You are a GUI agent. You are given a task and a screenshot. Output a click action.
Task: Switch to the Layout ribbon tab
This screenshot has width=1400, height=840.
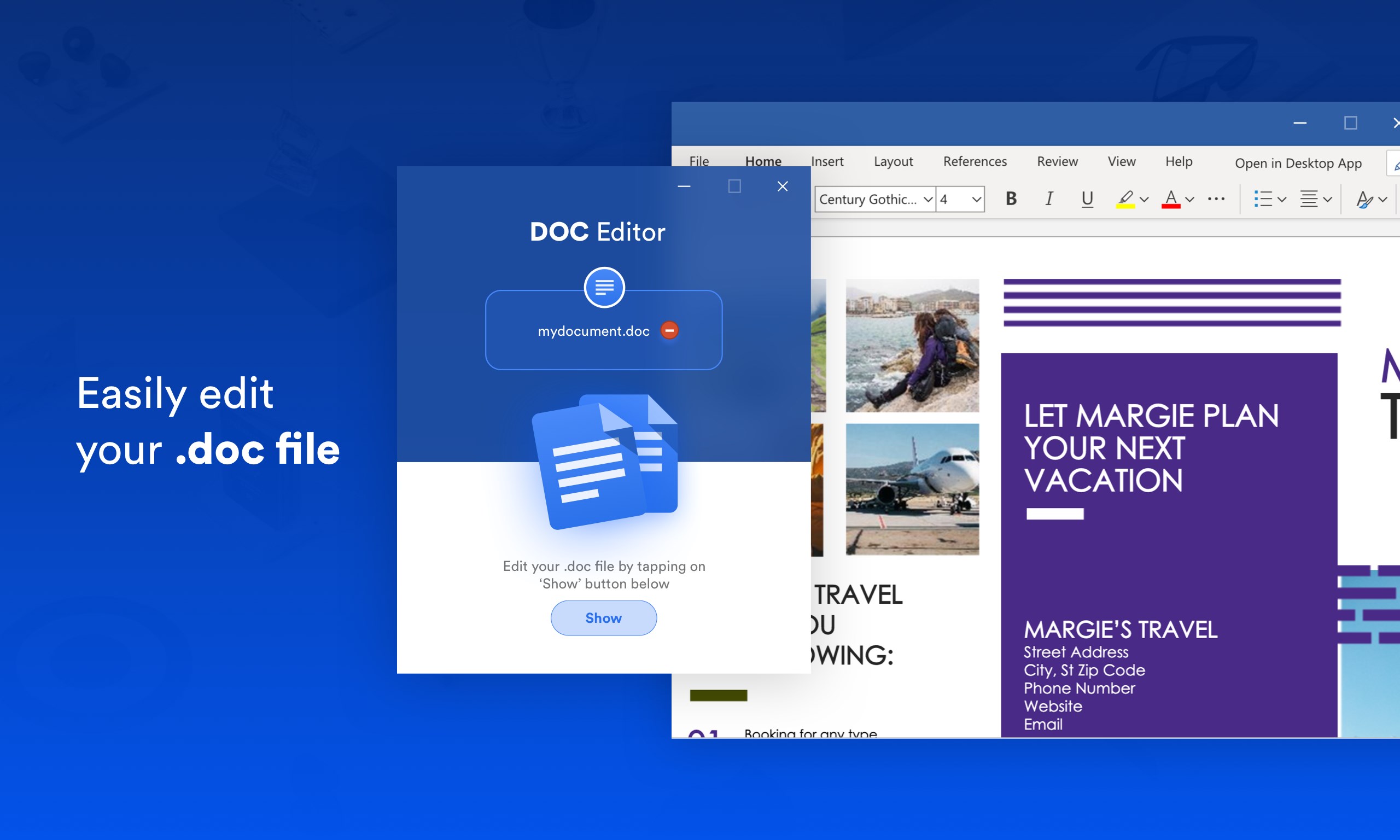pos(893,161)
